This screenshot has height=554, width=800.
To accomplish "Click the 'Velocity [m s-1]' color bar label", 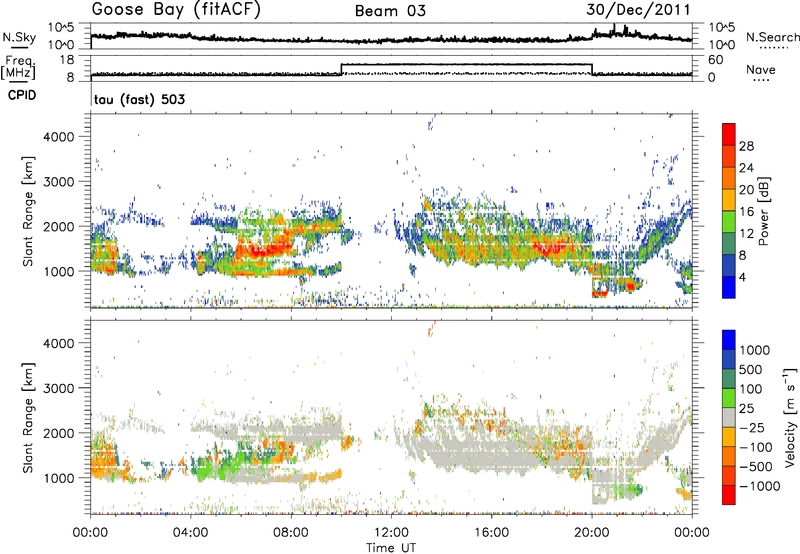I will pos(790,418).
